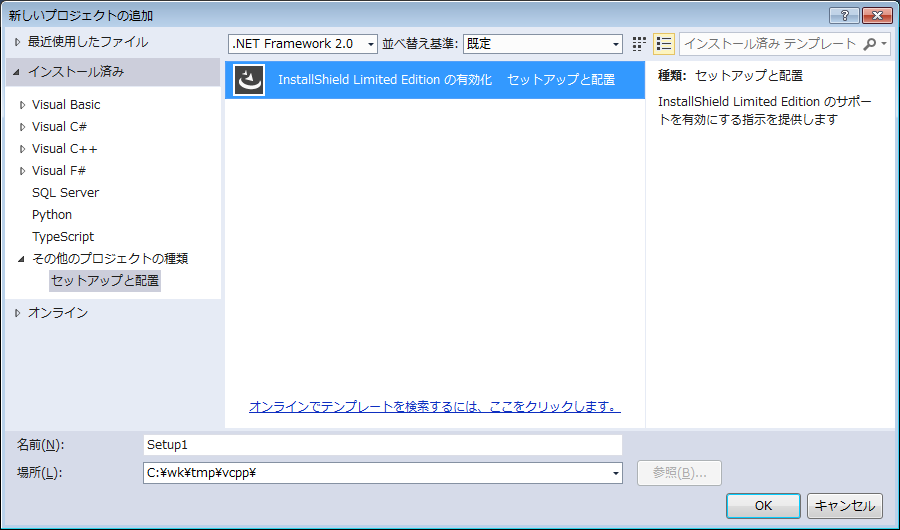Open the 場所 location dropdown arrow

615,474
